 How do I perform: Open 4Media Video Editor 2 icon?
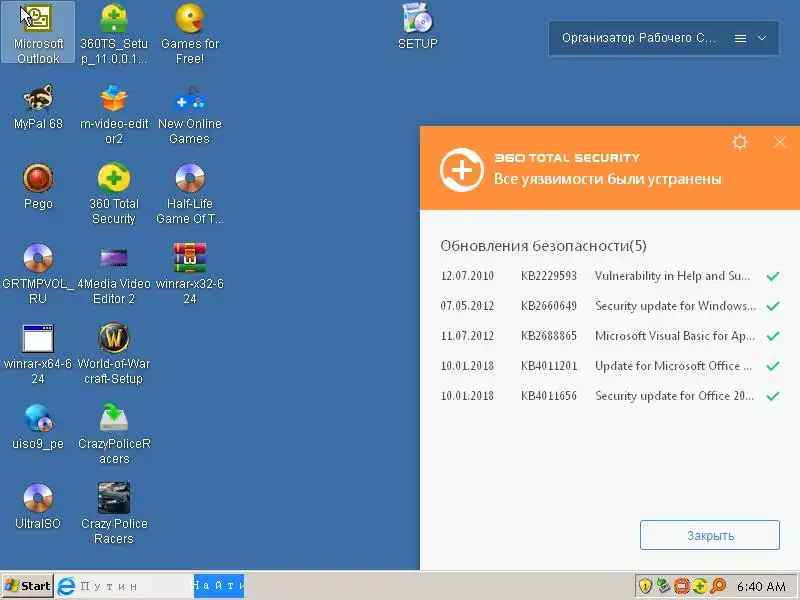click(x=114, y=274)
